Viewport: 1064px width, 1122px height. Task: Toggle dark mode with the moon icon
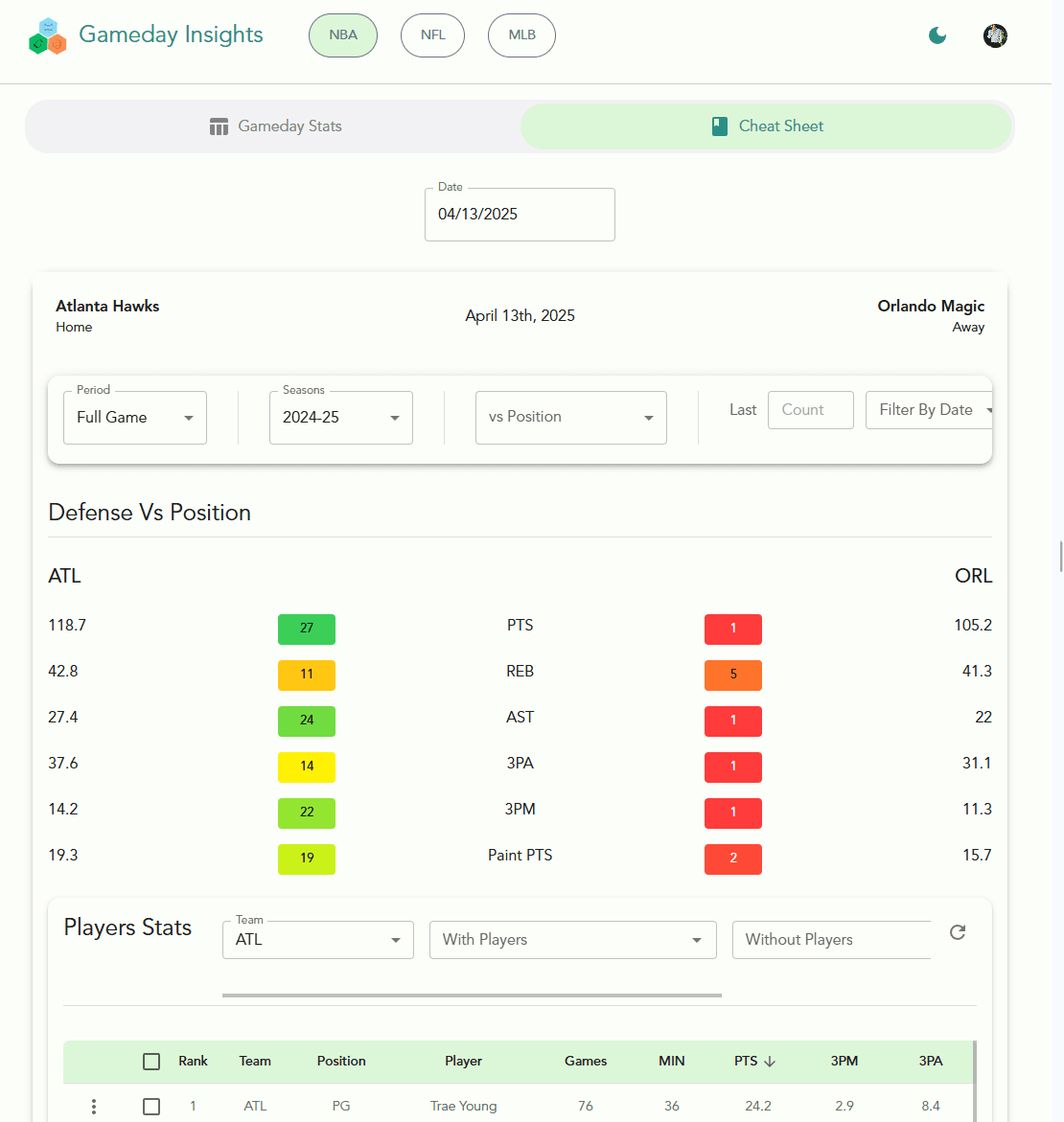point(937,35)
